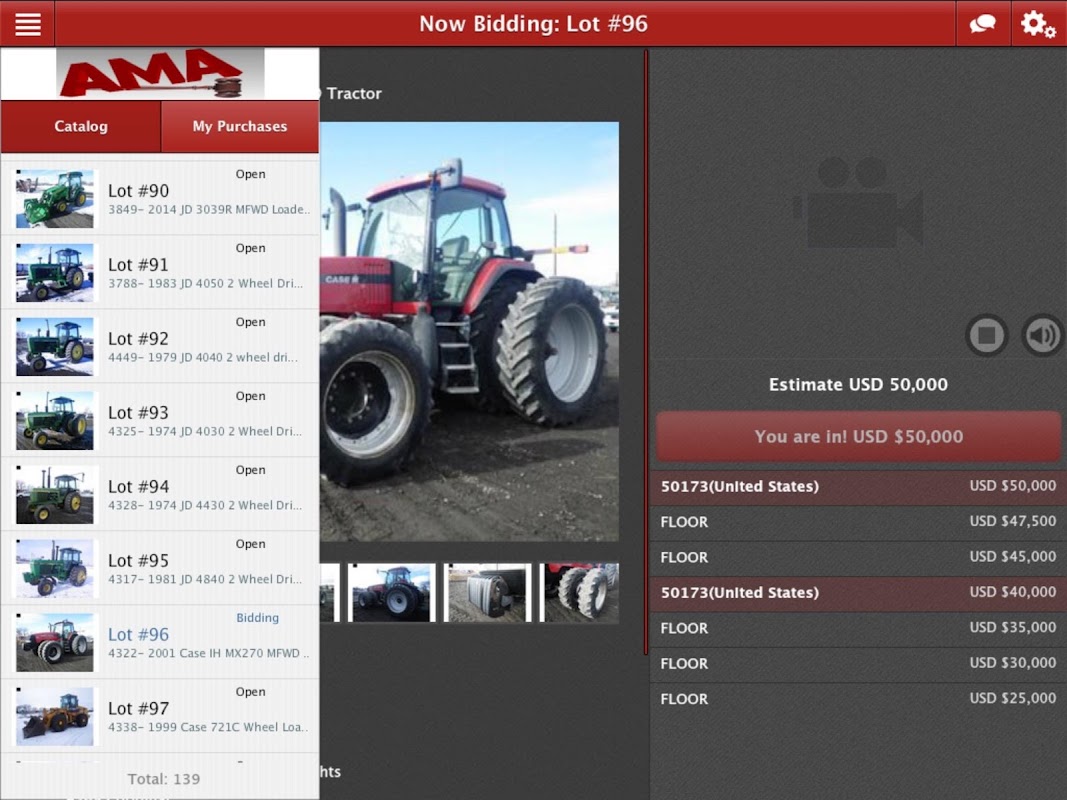Select FLOOR bid row at USD $47,500
The height and width of the screenshot is (800, 1067).
[x=858, y=522]
